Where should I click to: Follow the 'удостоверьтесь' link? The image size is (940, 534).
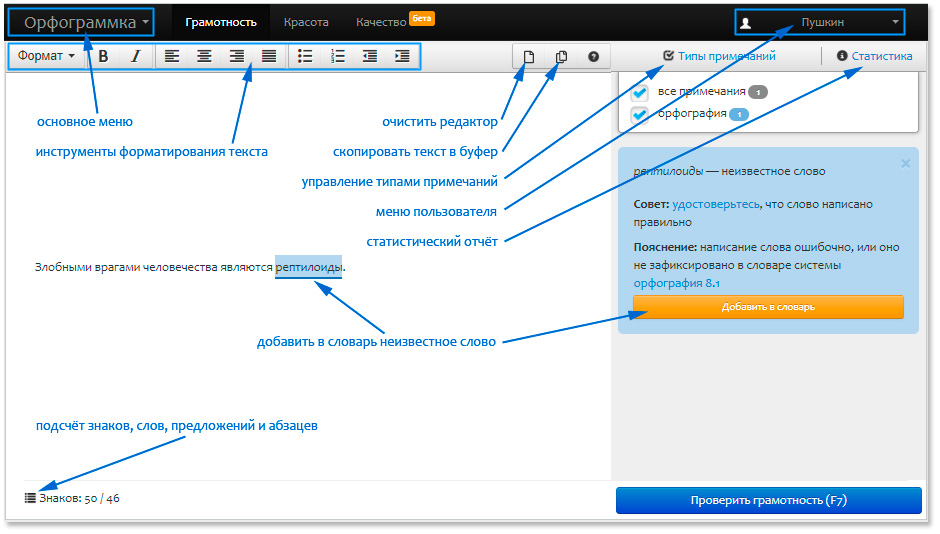pyautogui.click(x=716, y=204)
